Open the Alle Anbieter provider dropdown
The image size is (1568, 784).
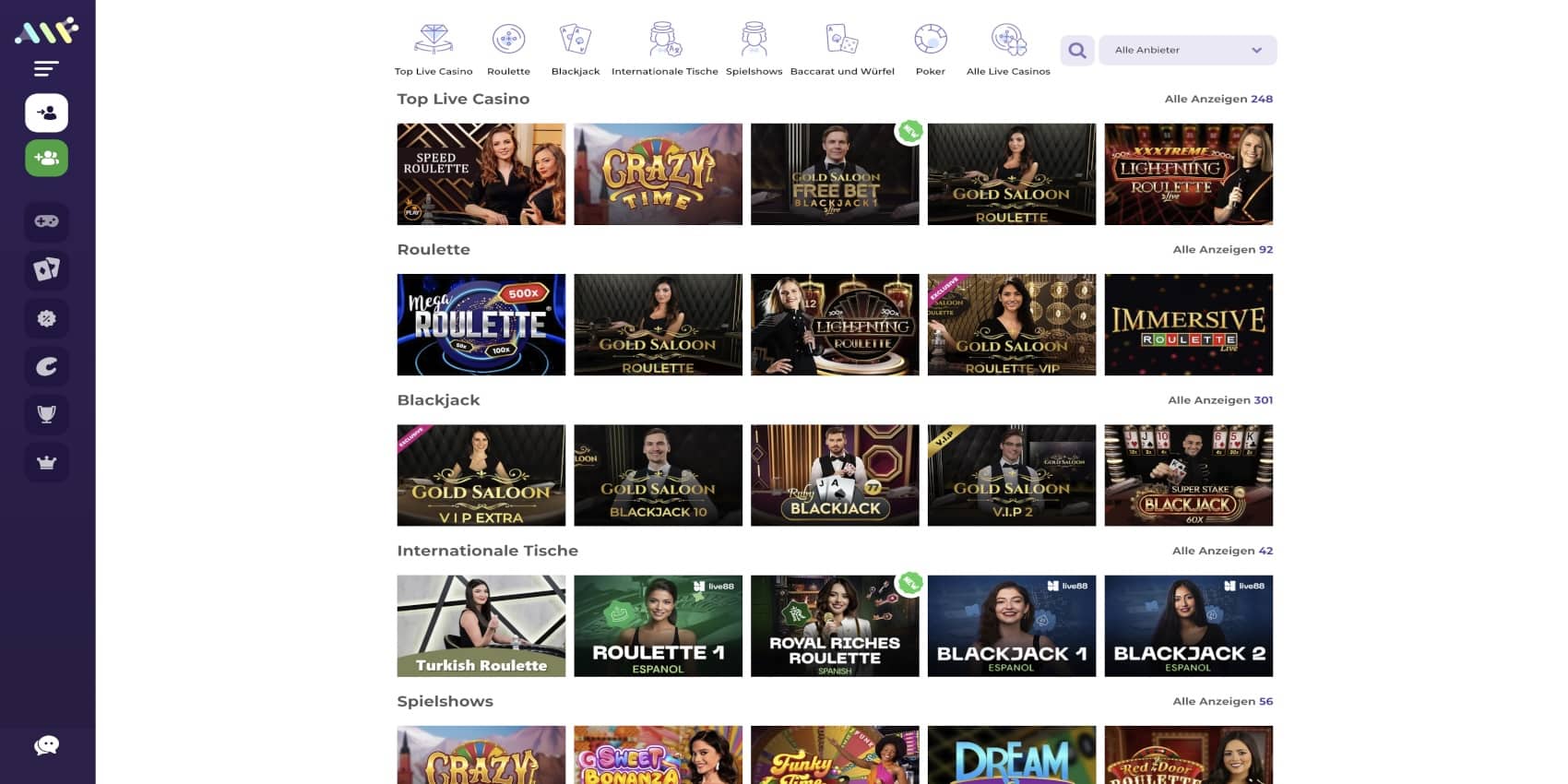1186,51
